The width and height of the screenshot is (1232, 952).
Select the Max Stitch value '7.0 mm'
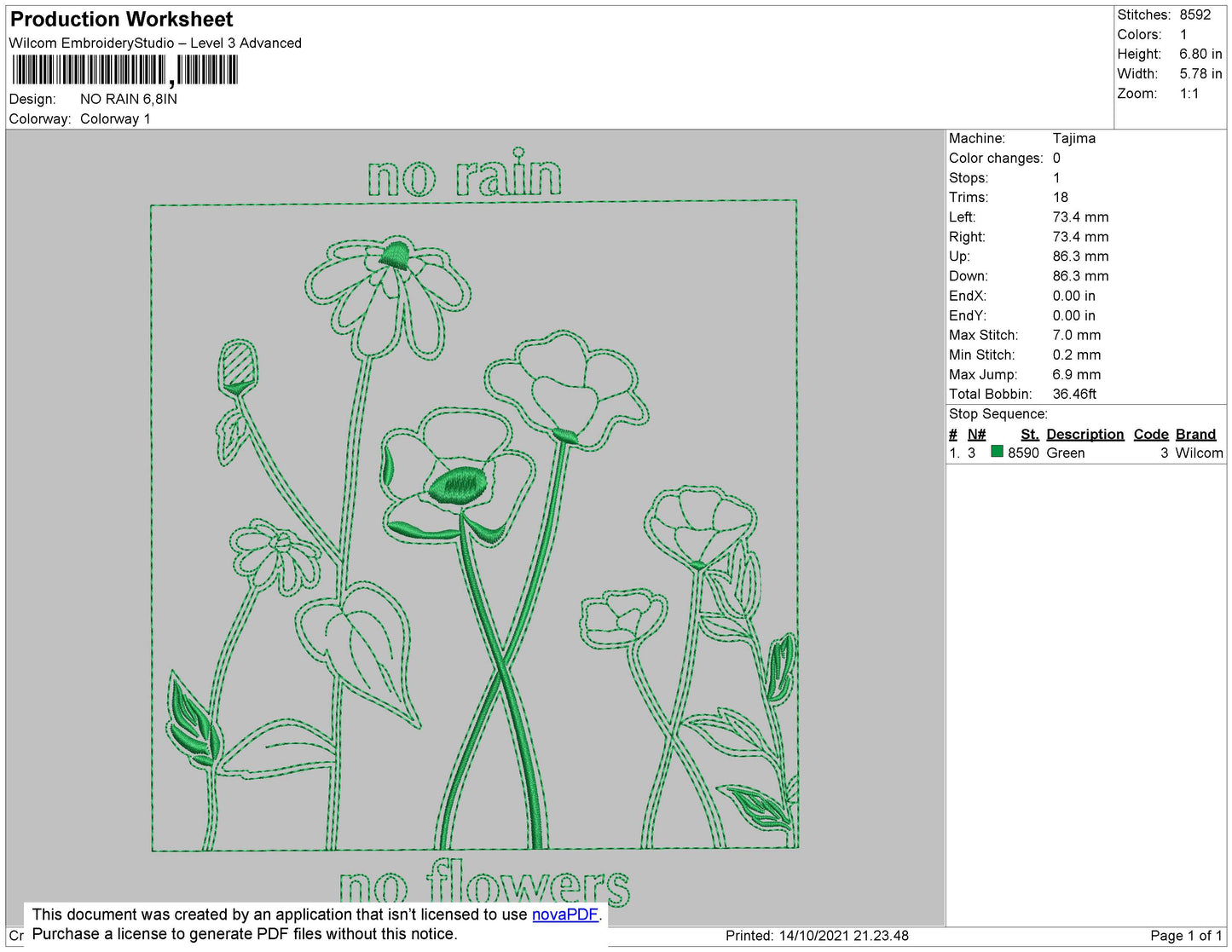(x=1077, y=336)
